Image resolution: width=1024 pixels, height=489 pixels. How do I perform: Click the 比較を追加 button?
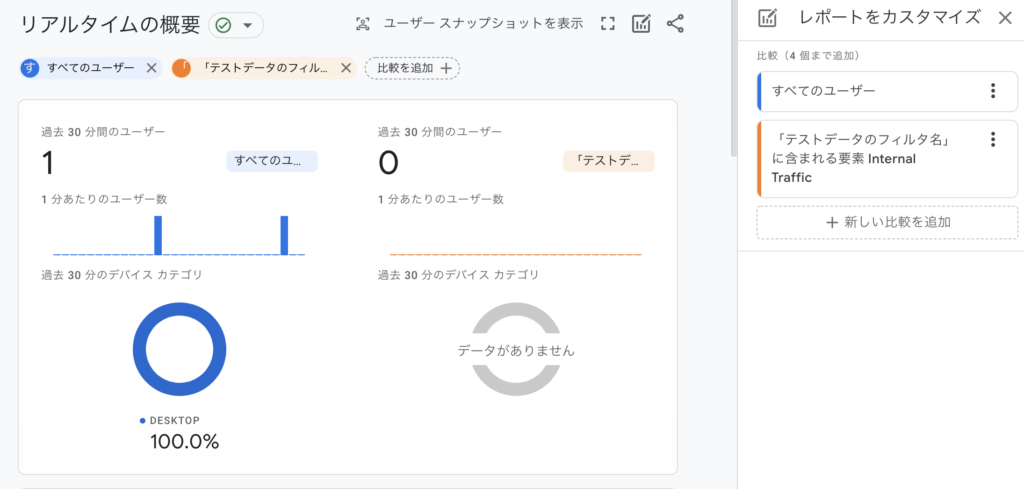pyautogui.click(x=412, y=68)
